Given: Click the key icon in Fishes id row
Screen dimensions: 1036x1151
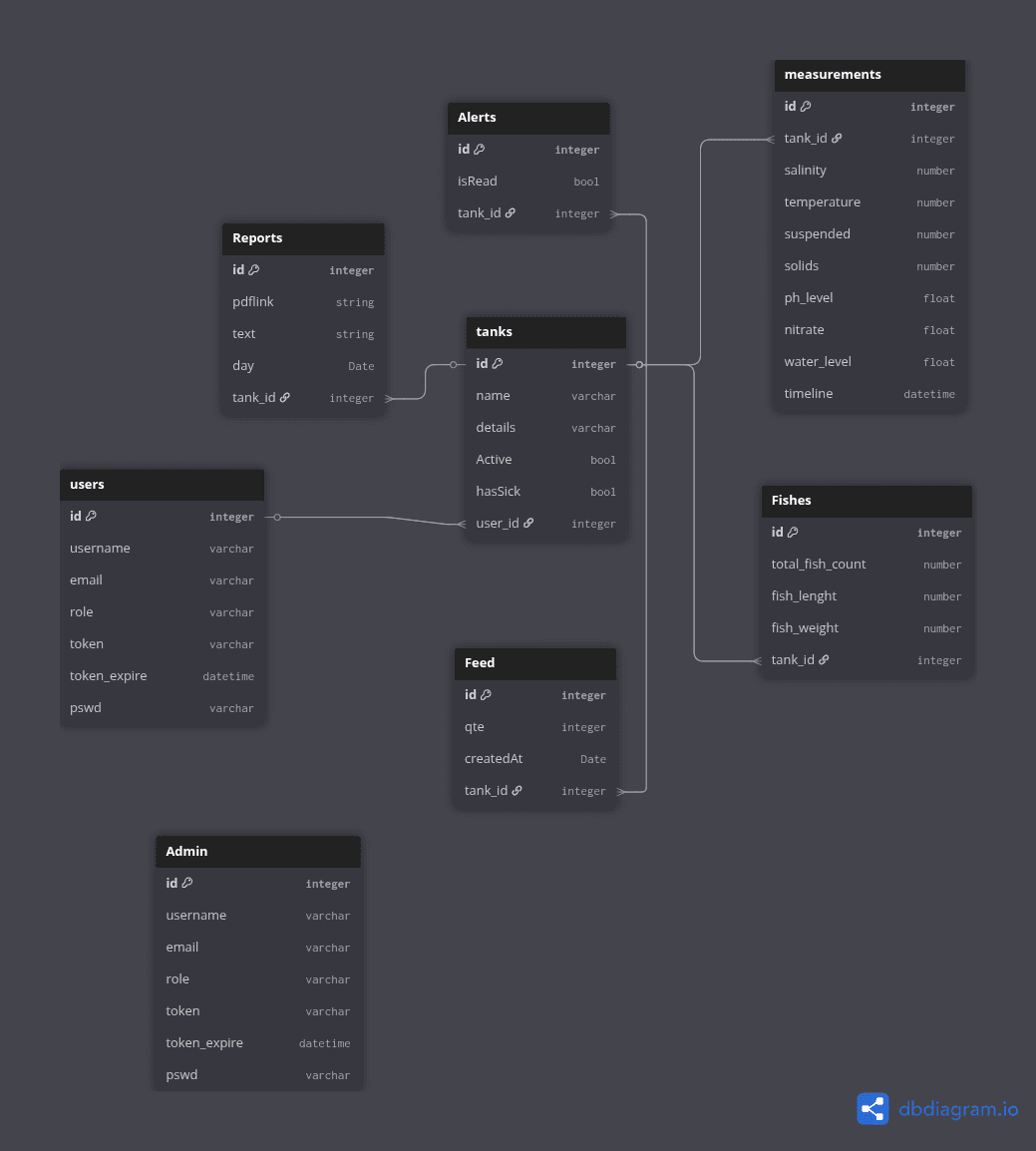Looking at the screenshot, I should (793, 533).
